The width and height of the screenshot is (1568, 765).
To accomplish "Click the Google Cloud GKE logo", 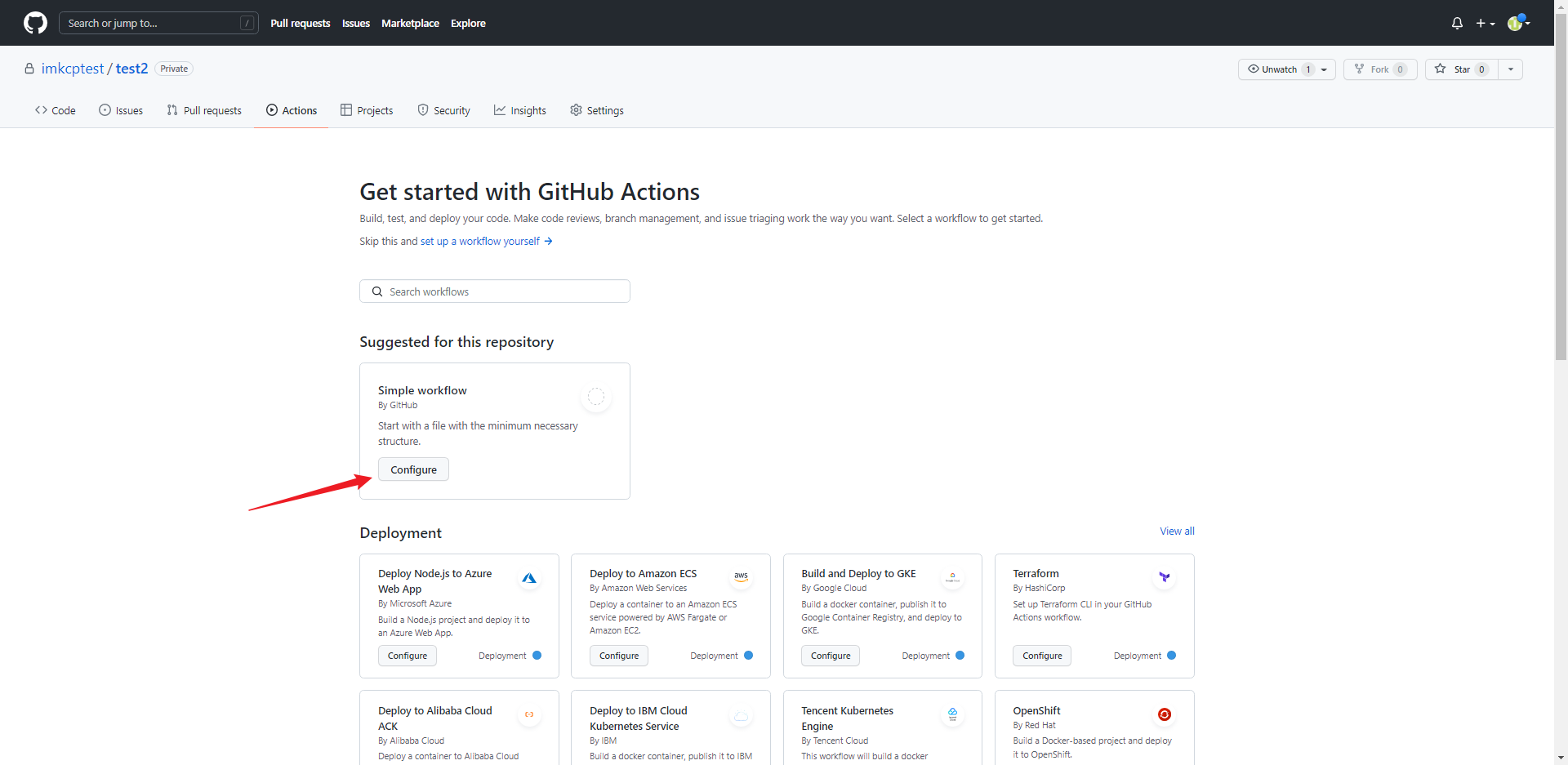I will [952, 577].
